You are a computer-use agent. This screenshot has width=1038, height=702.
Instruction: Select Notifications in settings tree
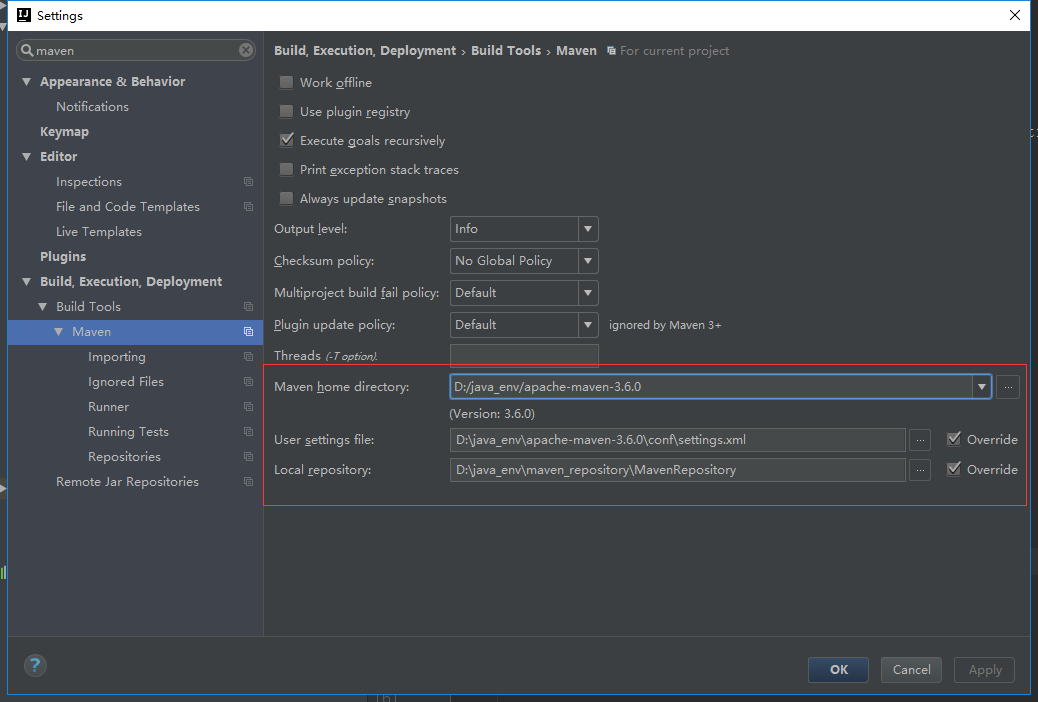[92, 107]
